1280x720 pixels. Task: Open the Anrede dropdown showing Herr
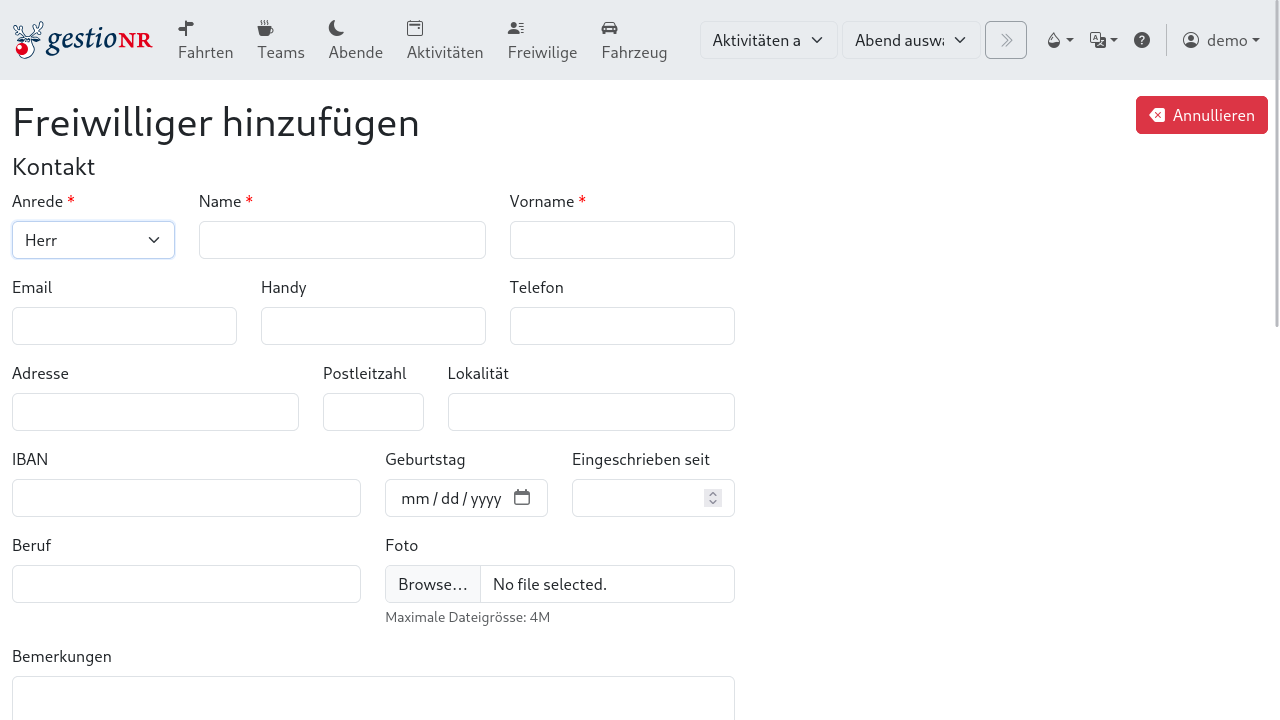(93, 240)
